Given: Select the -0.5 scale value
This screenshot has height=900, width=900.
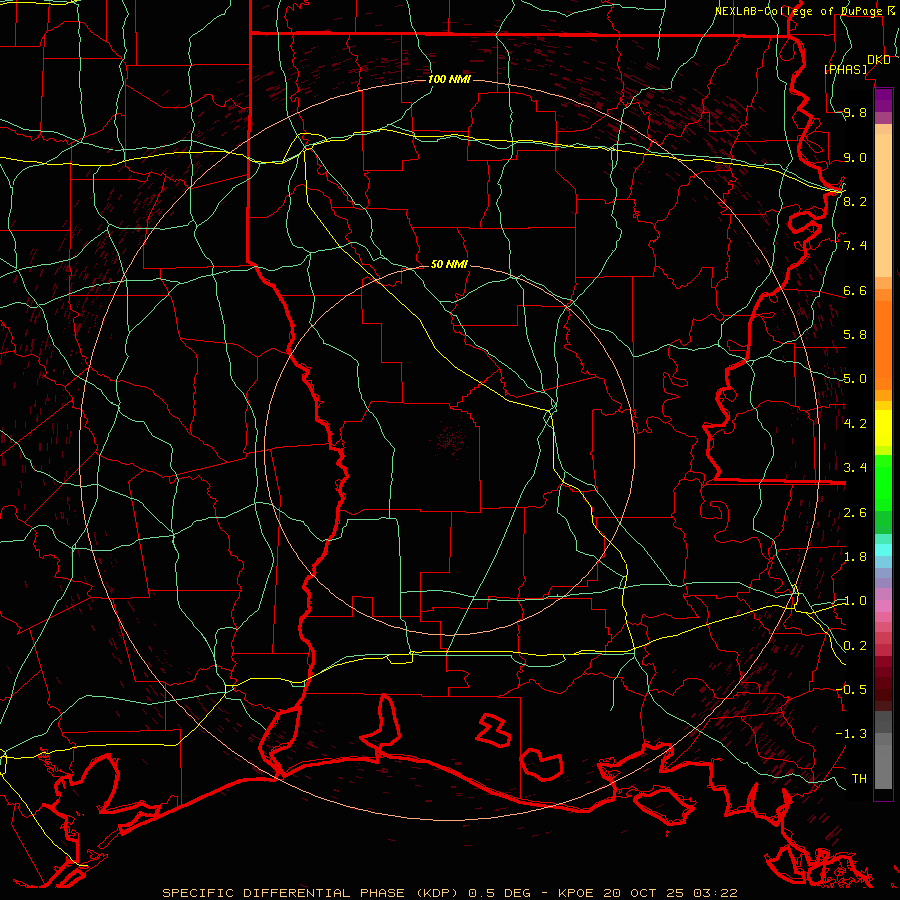Looking at the screenshot, I should point(851,689).
